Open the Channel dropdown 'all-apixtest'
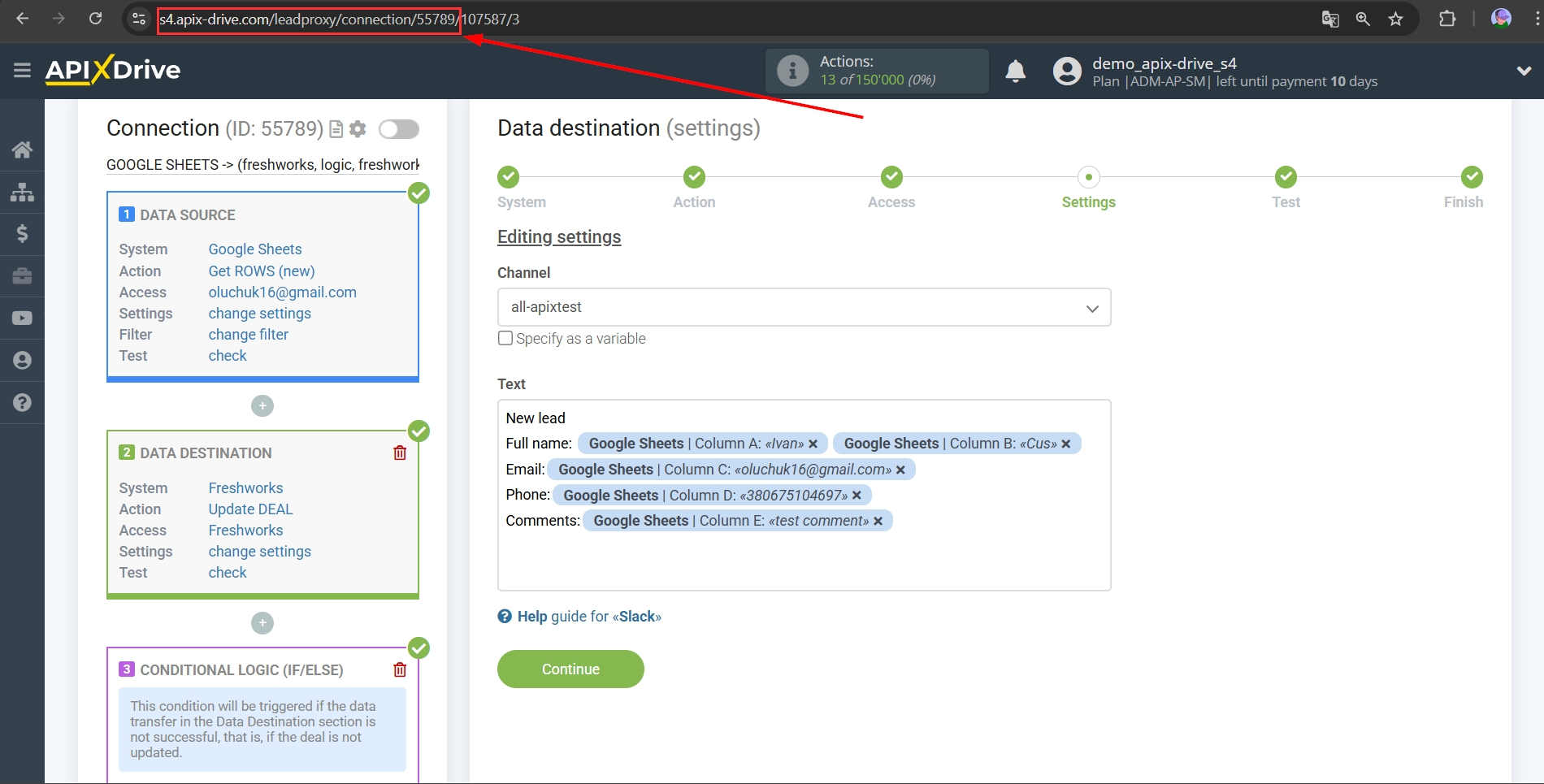 pyautogui.click(x=804, y=307)
